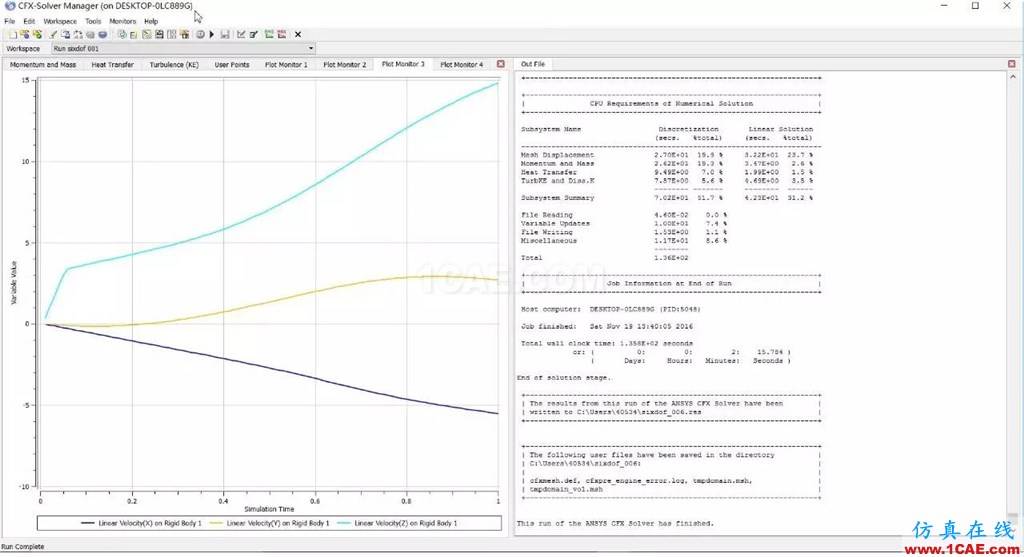
Task: Click Out File scrollbar up arrow
Action: coord(1013,77)
